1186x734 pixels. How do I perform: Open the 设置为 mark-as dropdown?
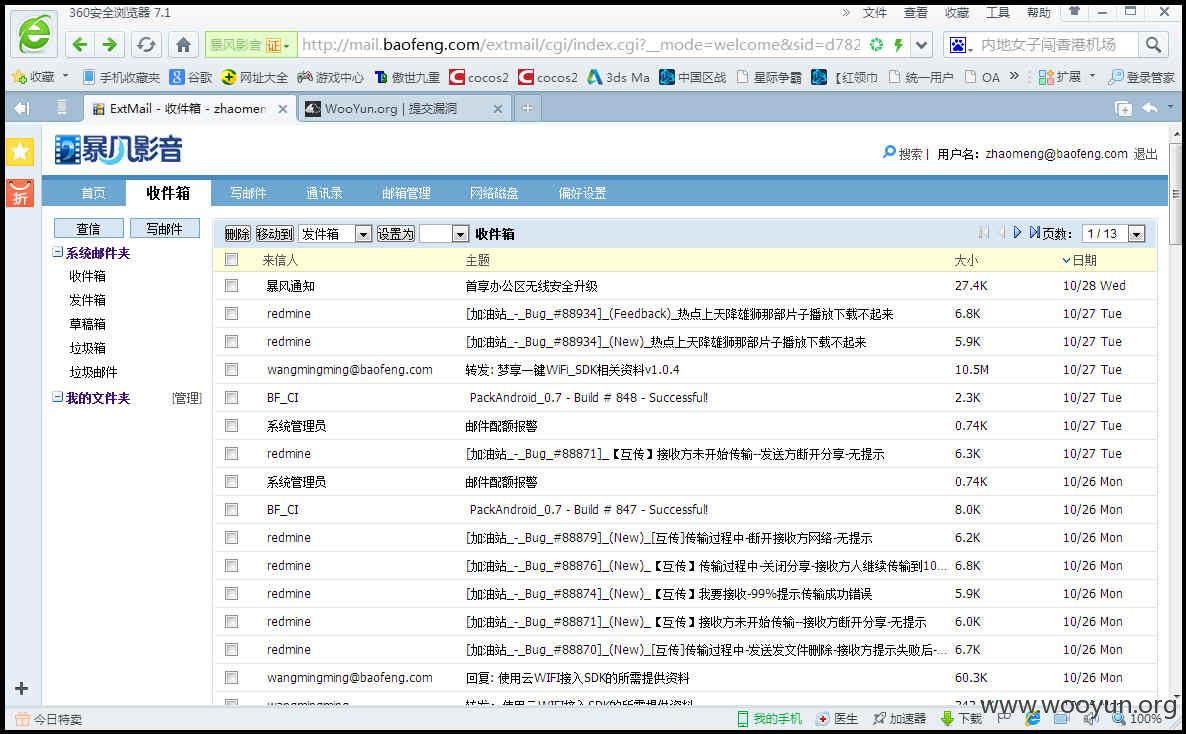coord(445,234)
